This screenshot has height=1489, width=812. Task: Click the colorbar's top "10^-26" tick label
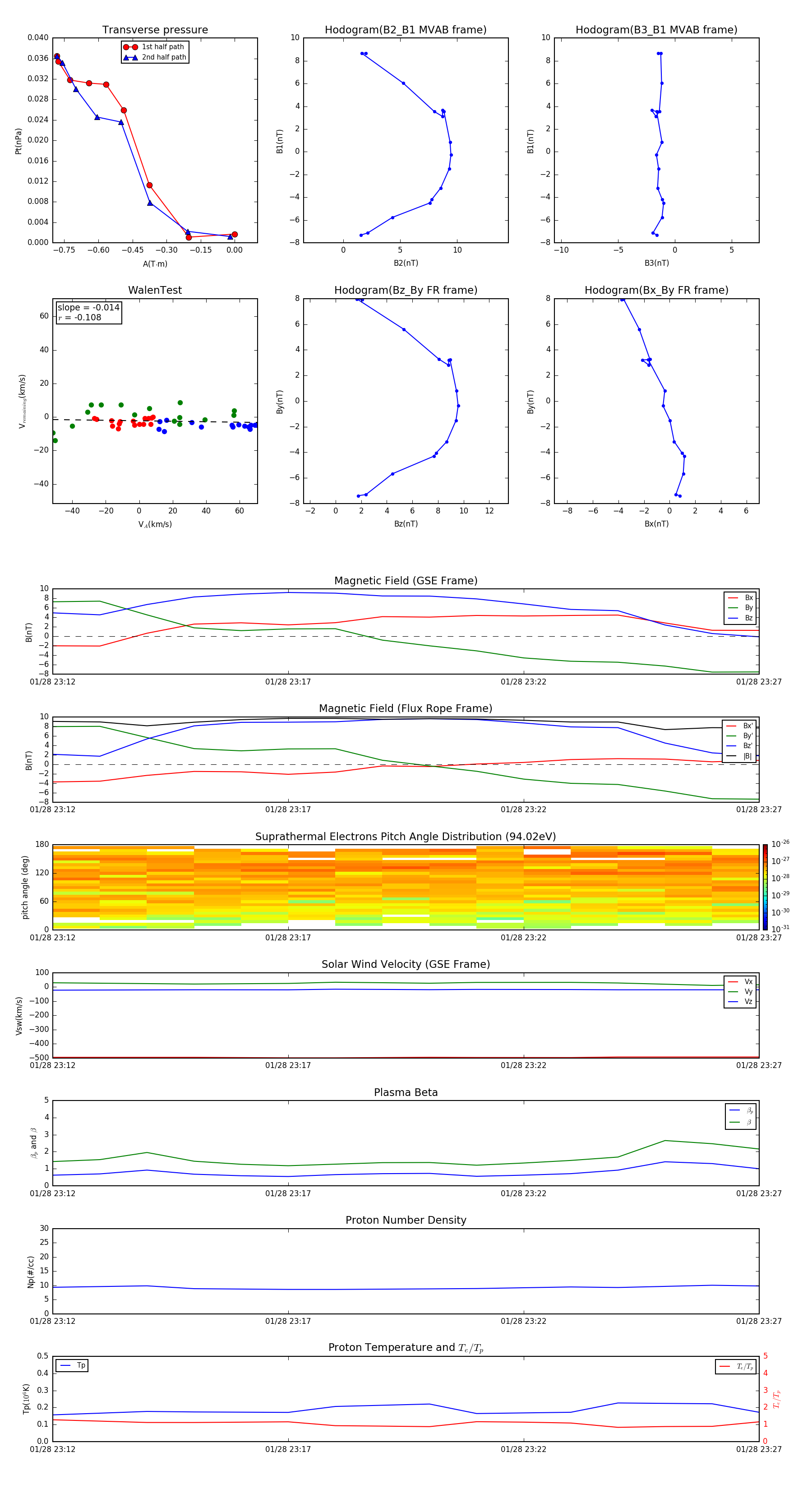pos(780,843)
